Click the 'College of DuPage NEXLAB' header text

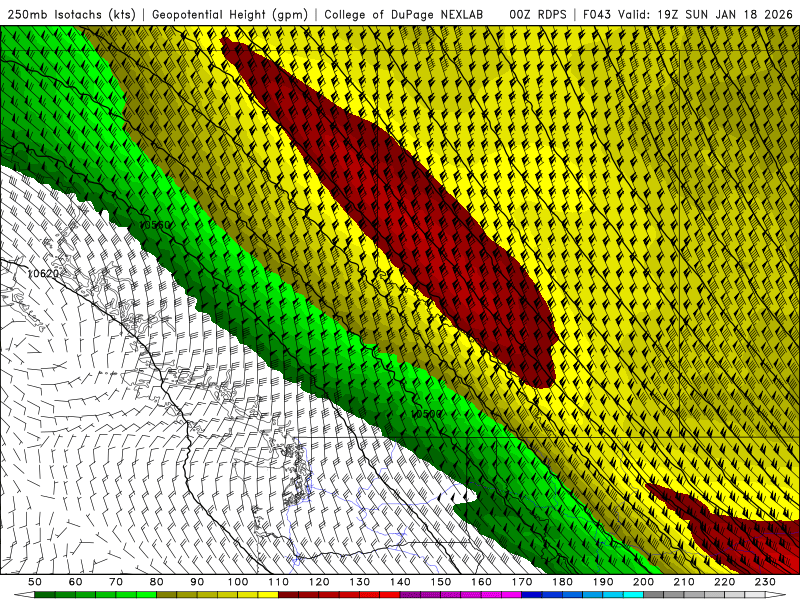point(404,15)
